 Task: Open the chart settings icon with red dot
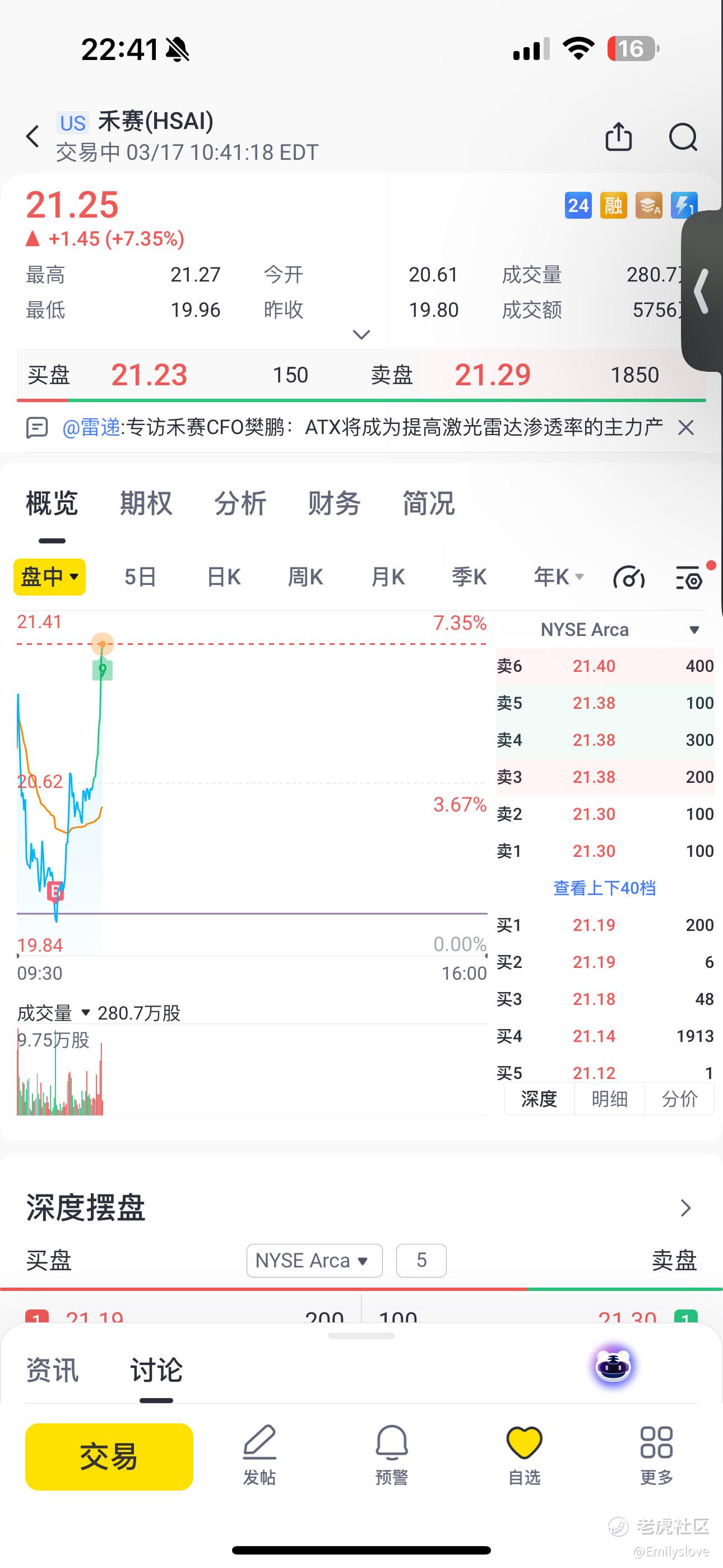(690, 577)
